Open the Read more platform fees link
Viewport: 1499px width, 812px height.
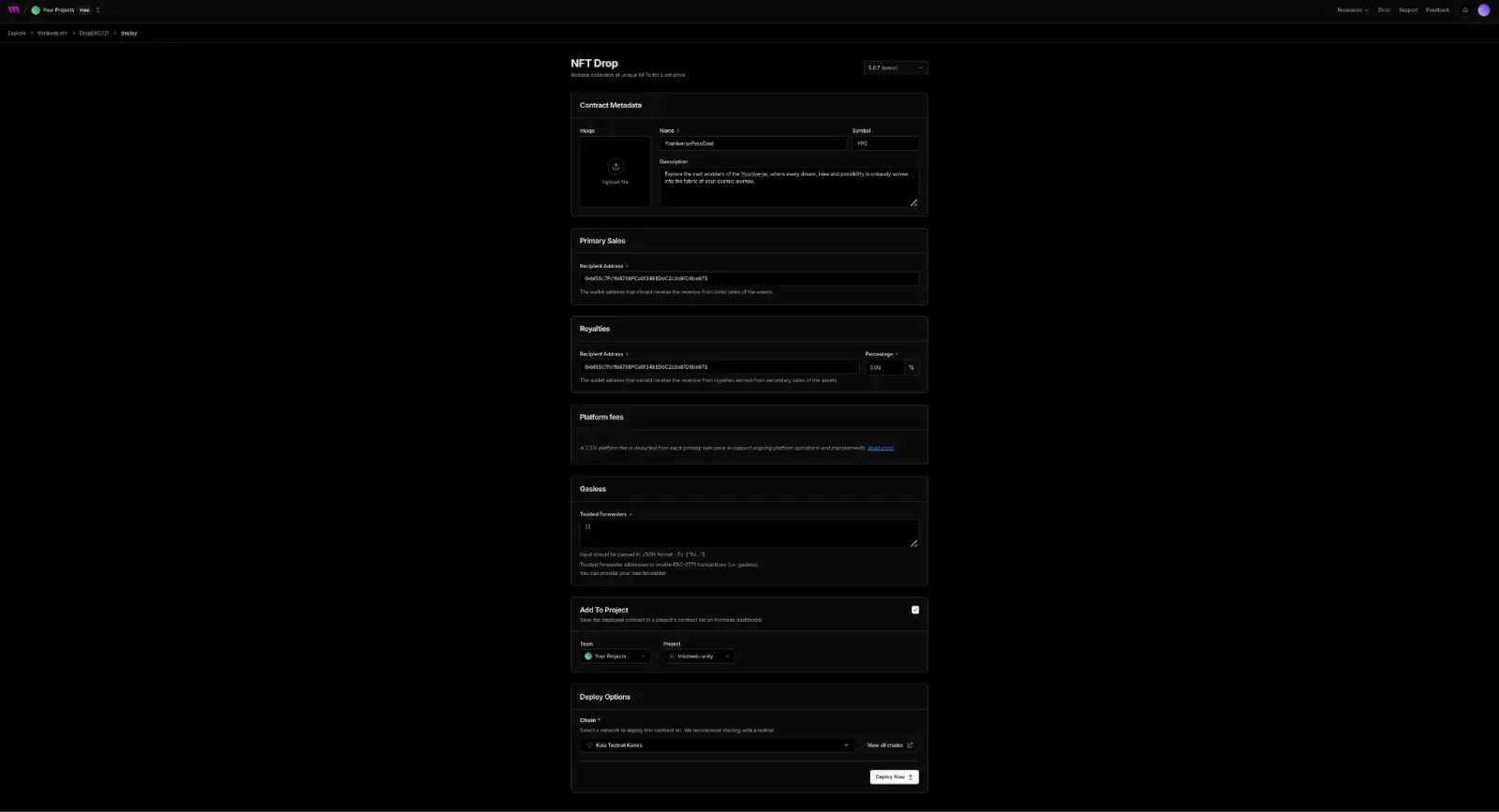click(x=880, y=448)
